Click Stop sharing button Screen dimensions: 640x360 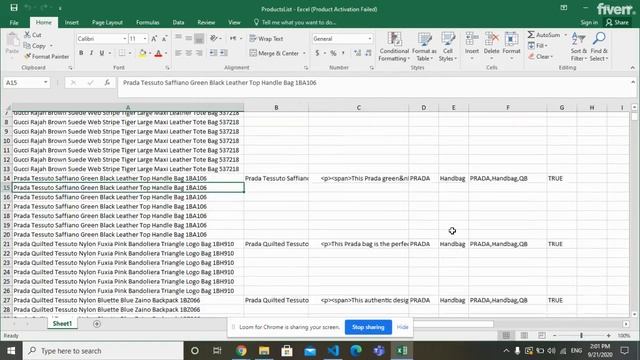(x=368, y=327)
